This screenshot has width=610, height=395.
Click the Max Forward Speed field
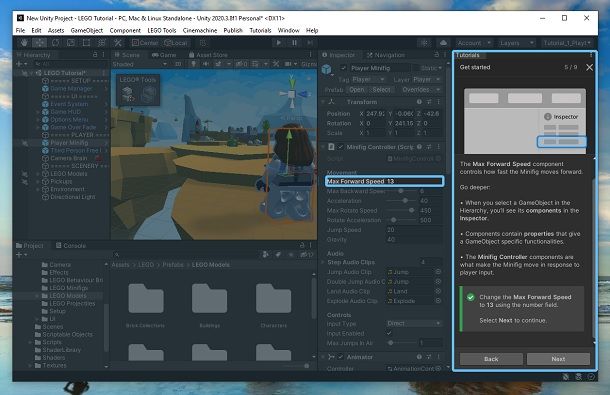[x=384, y=181]
